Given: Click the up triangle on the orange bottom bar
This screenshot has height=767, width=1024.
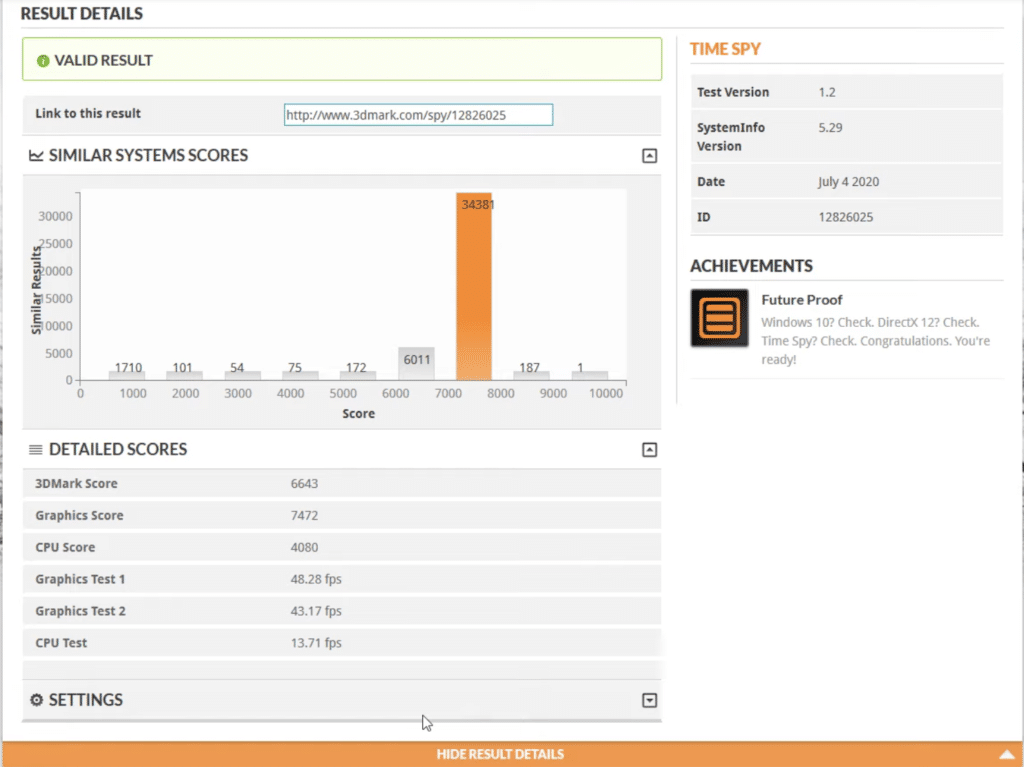Looking at the screenshot, I should click(x=1006, y=754).
